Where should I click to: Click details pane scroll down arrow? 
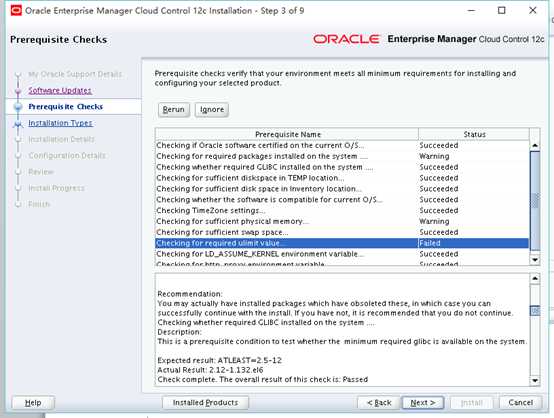535,380
